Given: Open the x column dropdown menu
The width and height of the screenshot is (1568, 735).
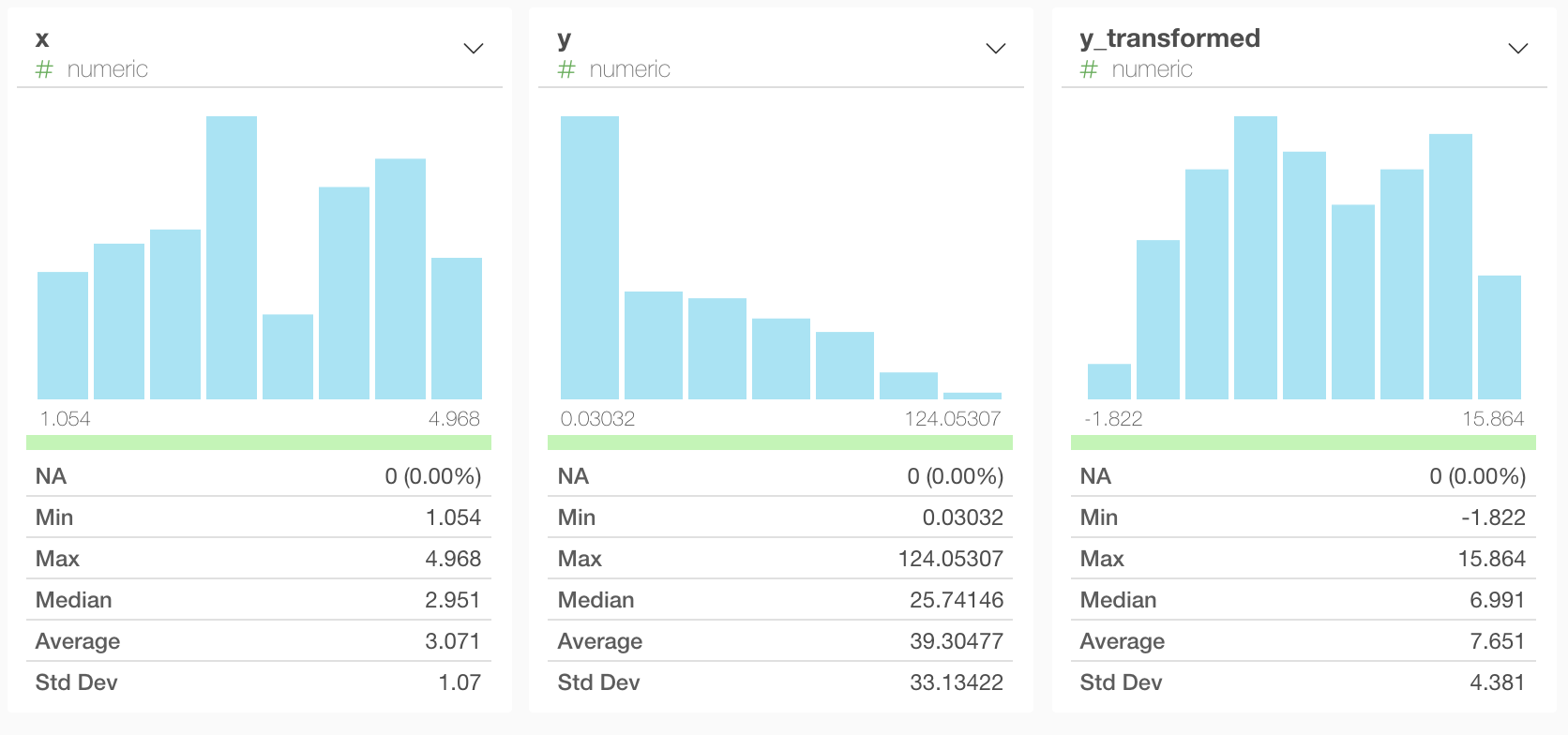Looking at the screenshot, I should point(474,48).
